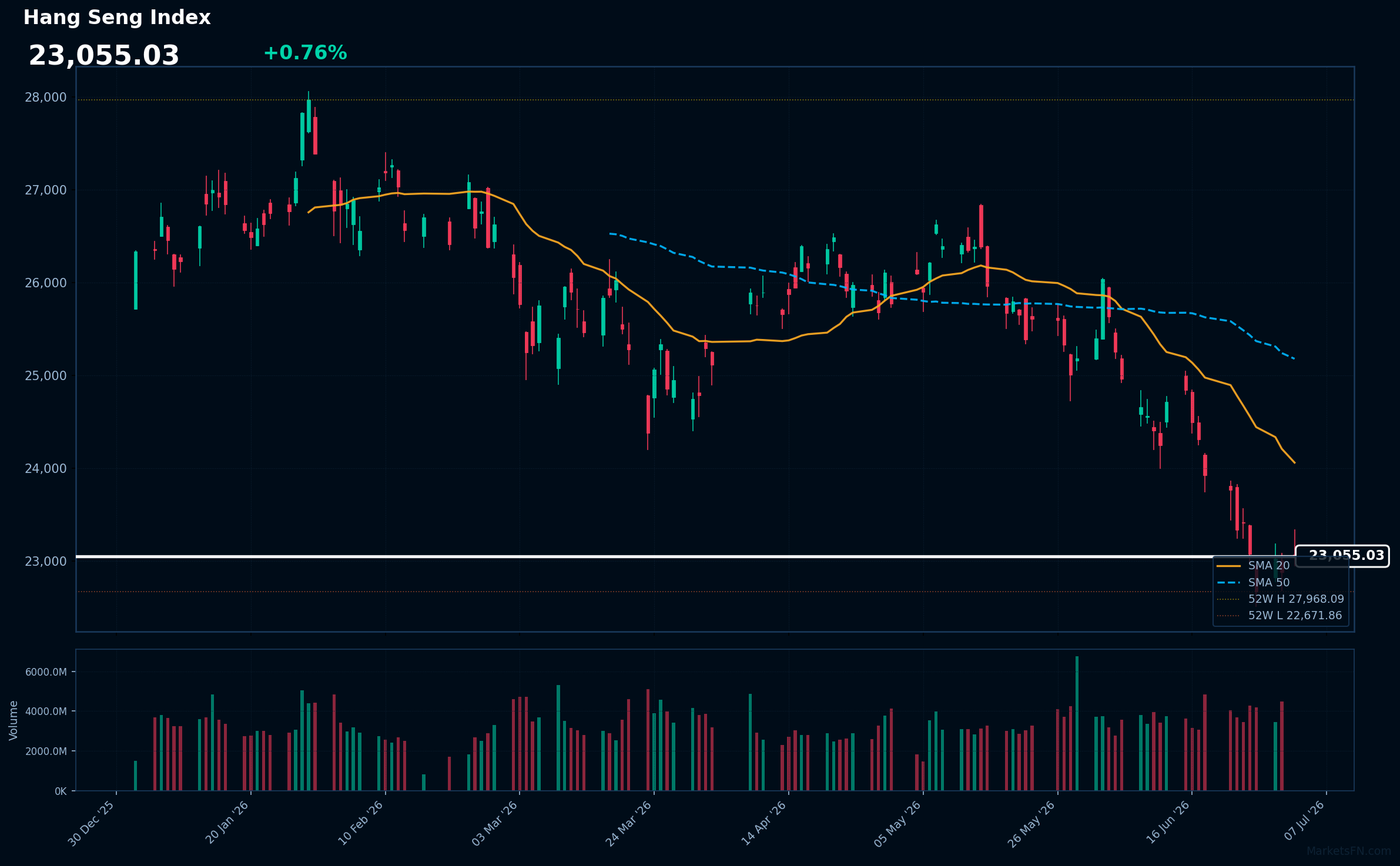Click the 24,000 price axis label
This screenshot has width=1400, height=866.
[46, 469]
